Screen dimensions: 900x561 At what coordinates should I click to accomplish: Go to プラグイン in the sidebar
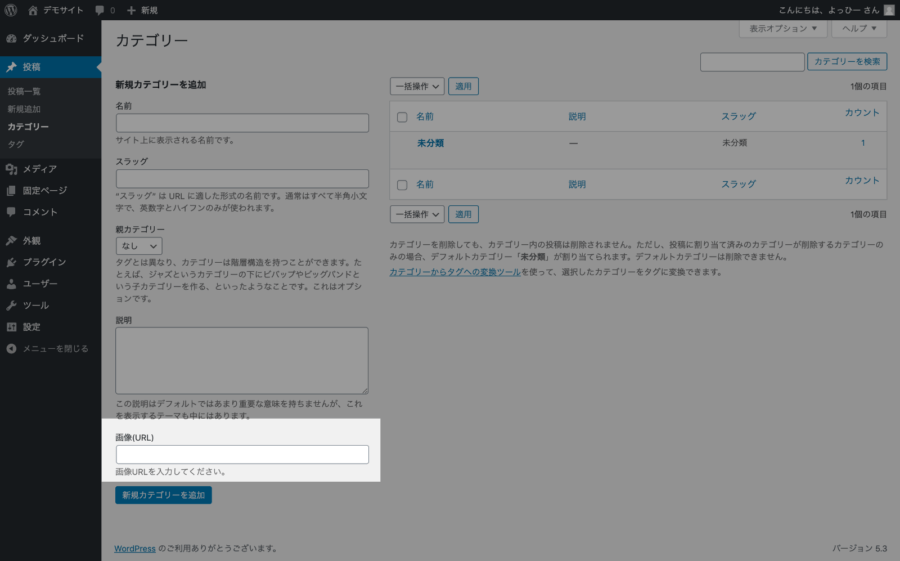[44, 262]
